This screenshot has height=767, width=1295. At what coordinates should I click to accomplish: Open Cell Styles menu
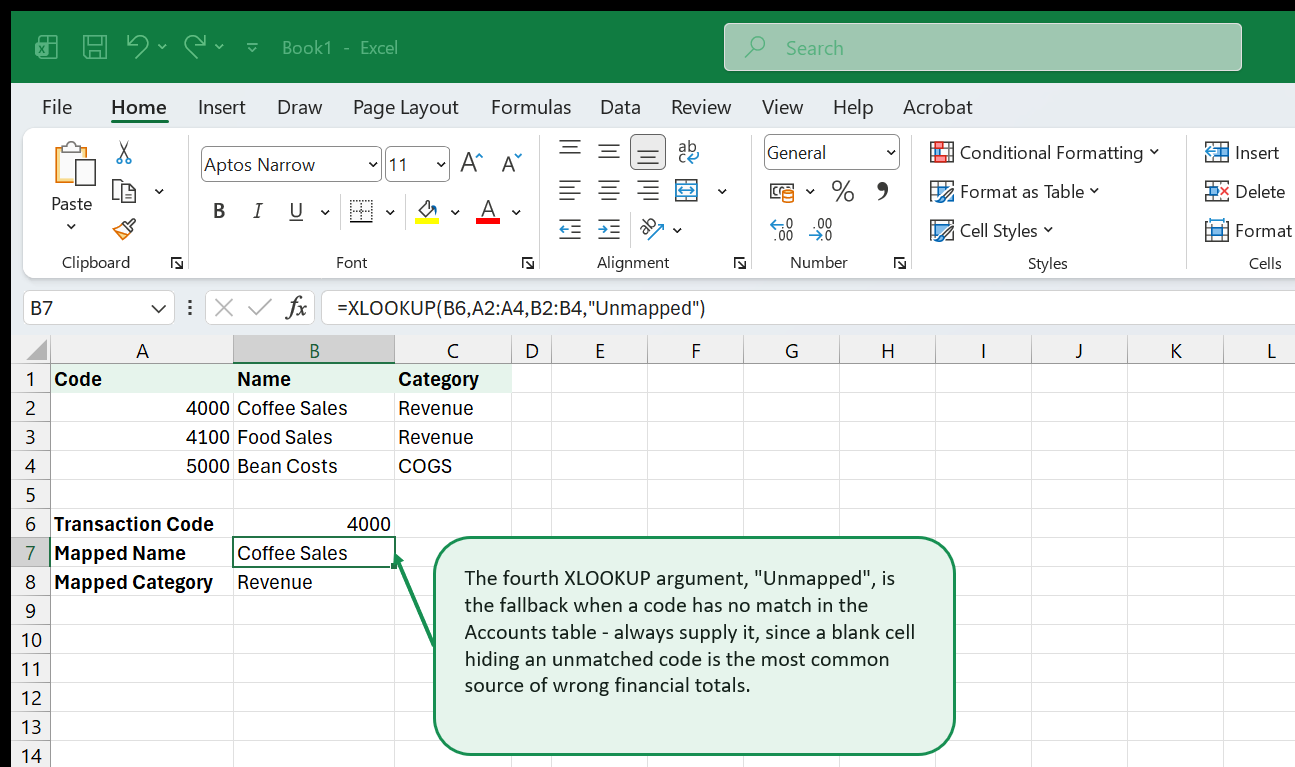991,230
